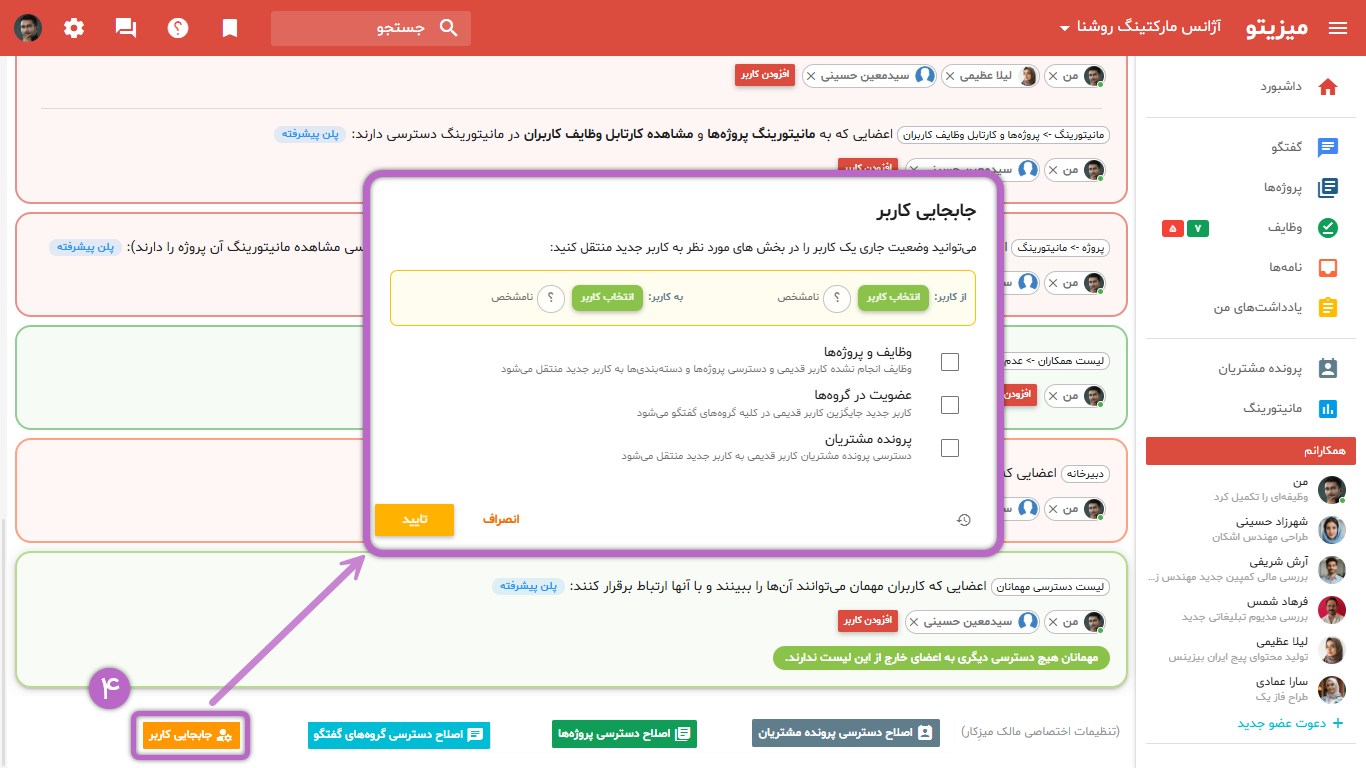
Task: Check the وظایف و پروژه‌ها checkbox
Action: pos(950,362)
